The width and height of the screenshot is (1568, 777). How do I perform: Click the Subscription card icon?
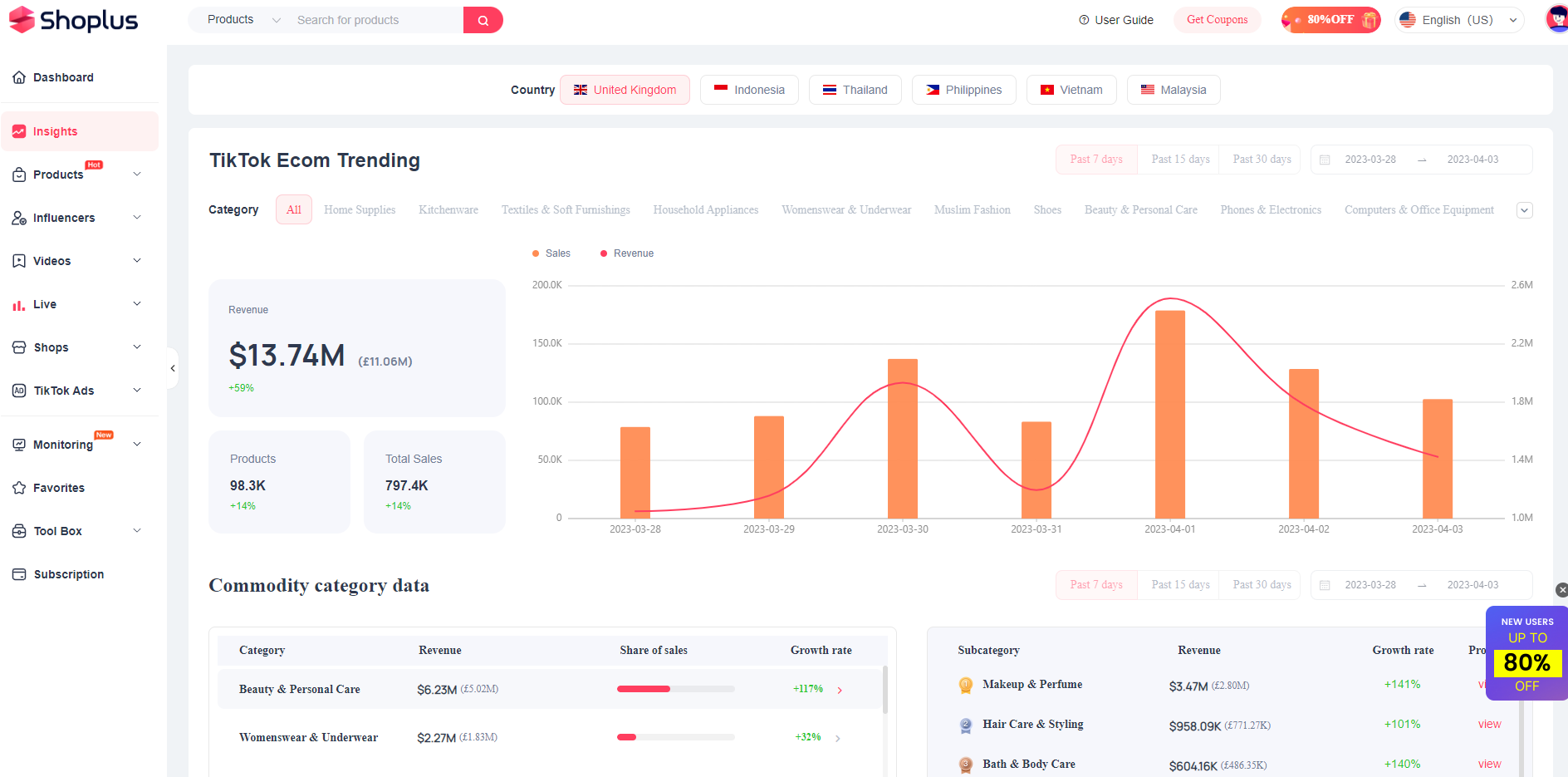pyautogui.click(x=19, y=574)
